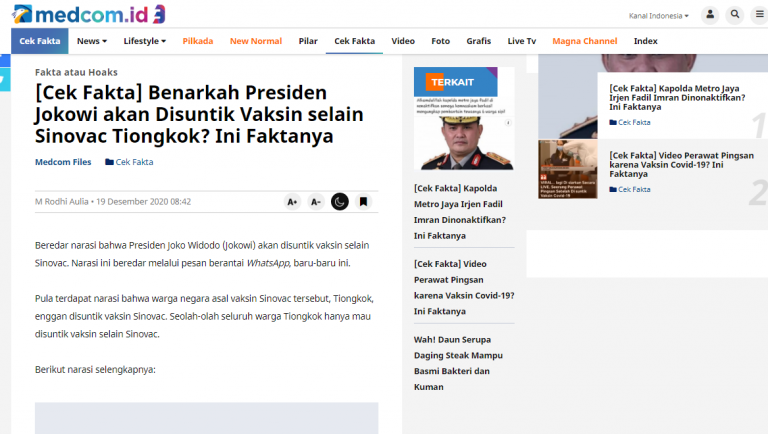
Task: Select the underlined Cek Fakta tab
Action: (355, 41)
